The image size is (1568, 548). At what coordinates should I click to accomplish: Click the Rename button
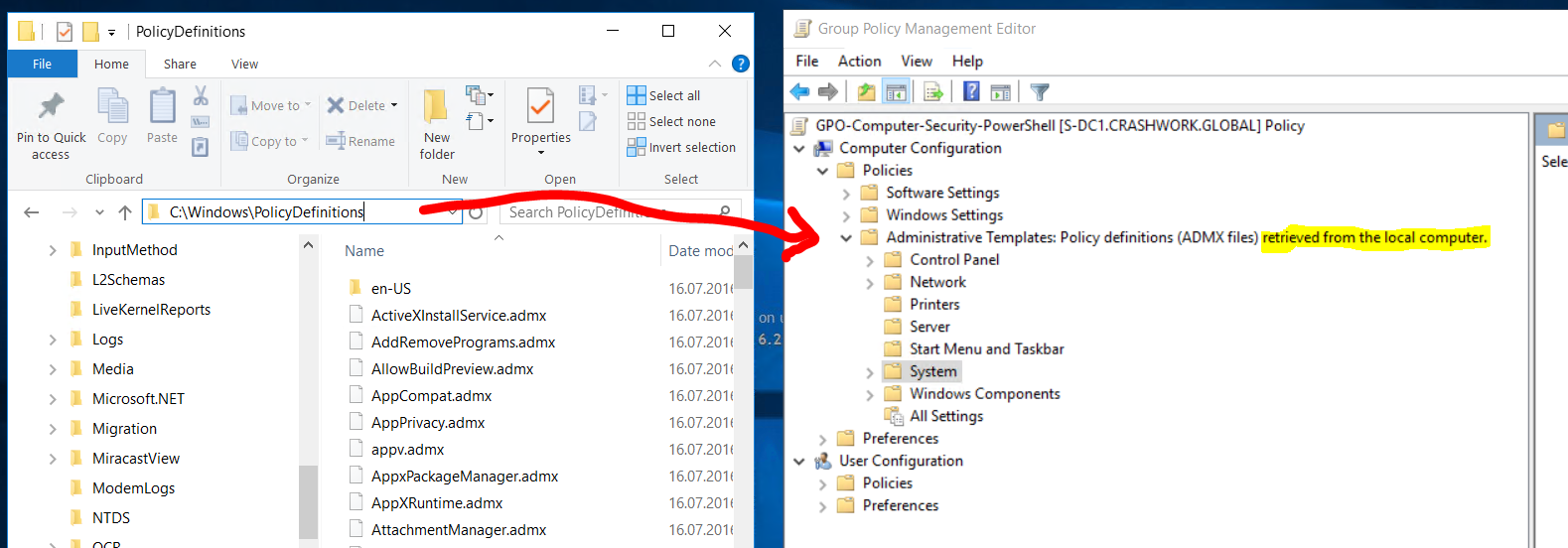[361, 141]
